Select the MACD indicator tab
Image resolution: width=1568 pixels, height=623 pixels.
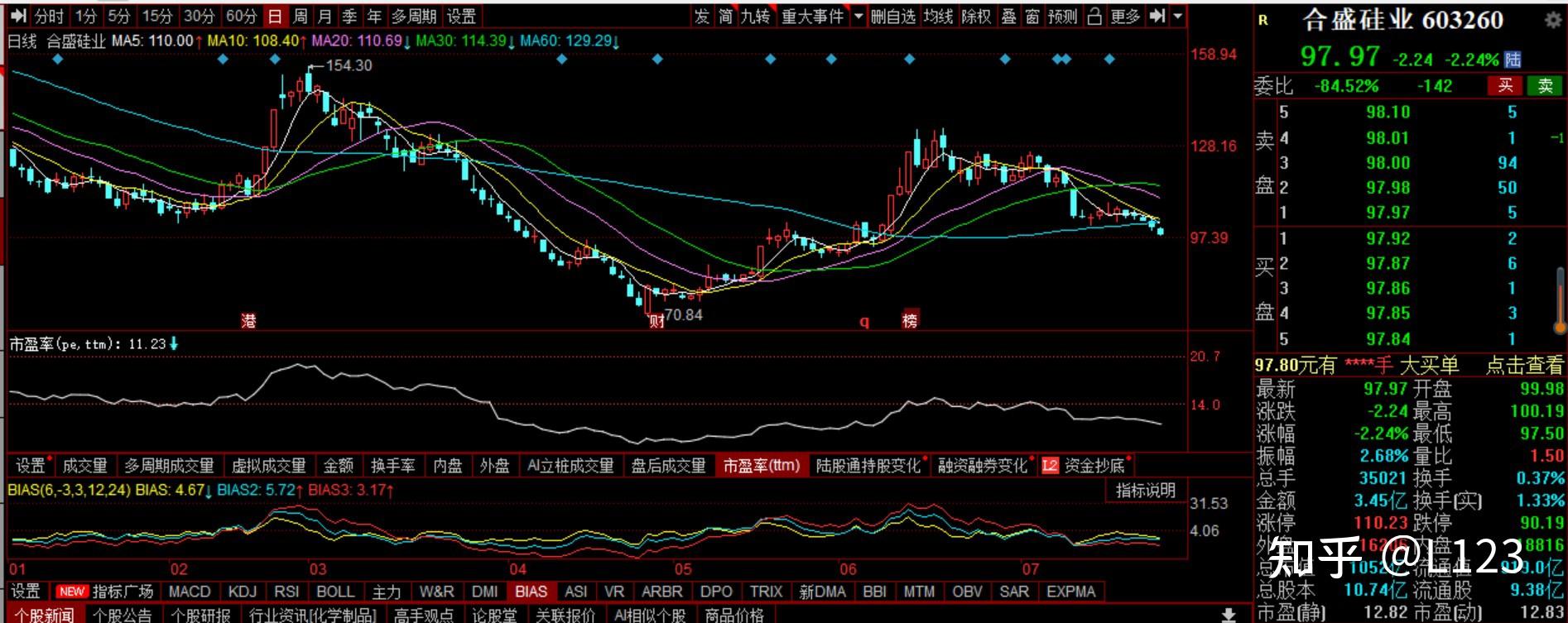pyautogui.click(x=190, y=592)
